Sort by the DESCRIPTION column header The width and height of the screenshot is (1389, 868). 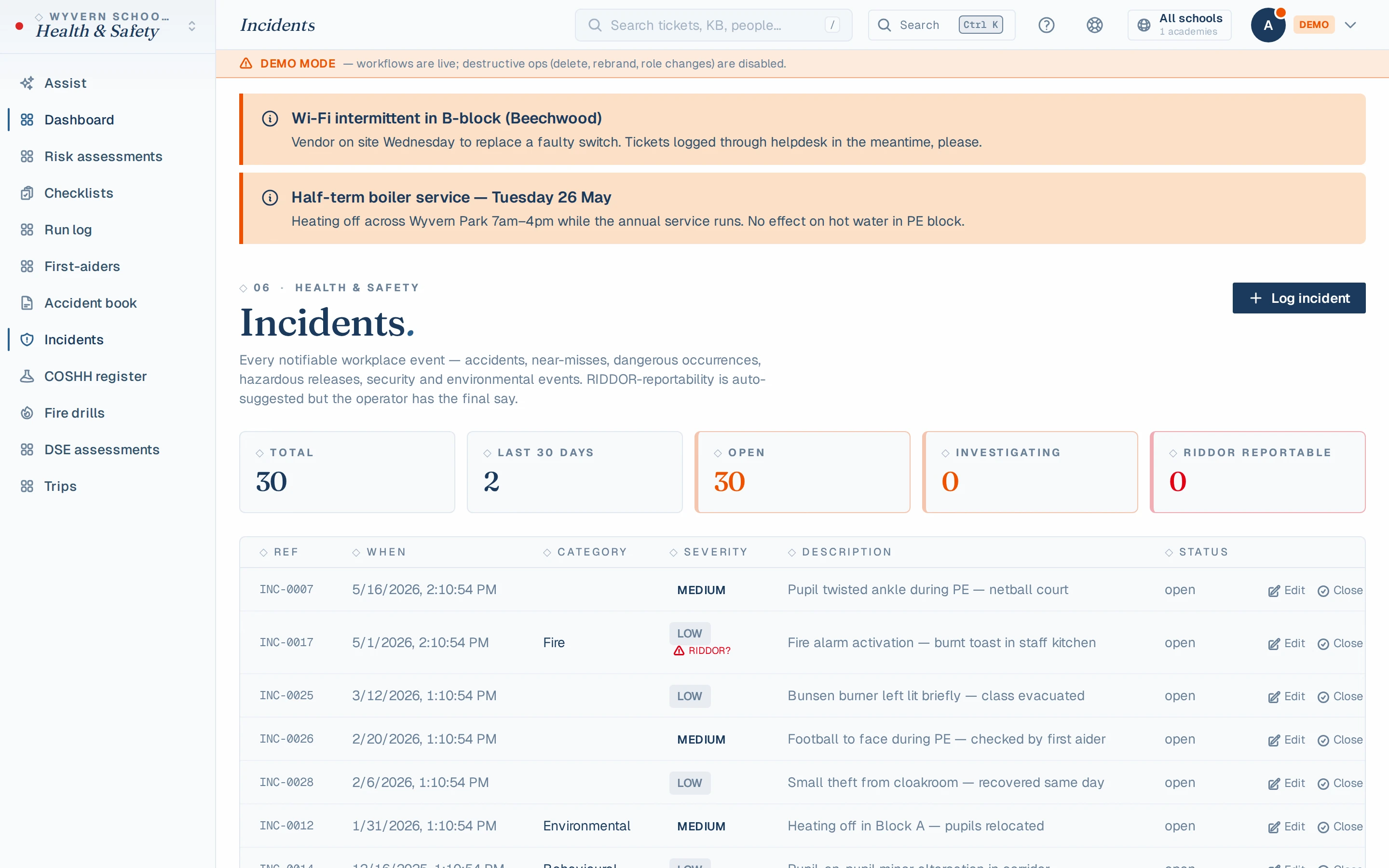point(840,552)
